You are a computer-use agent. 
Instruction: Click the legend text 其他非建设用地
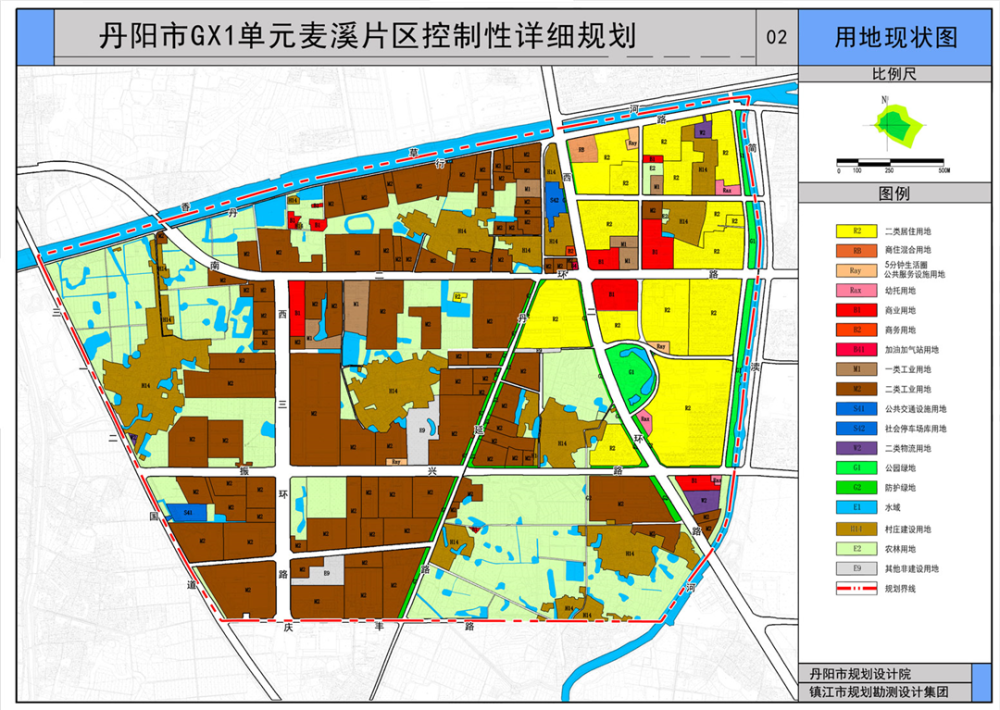point(911,568)
